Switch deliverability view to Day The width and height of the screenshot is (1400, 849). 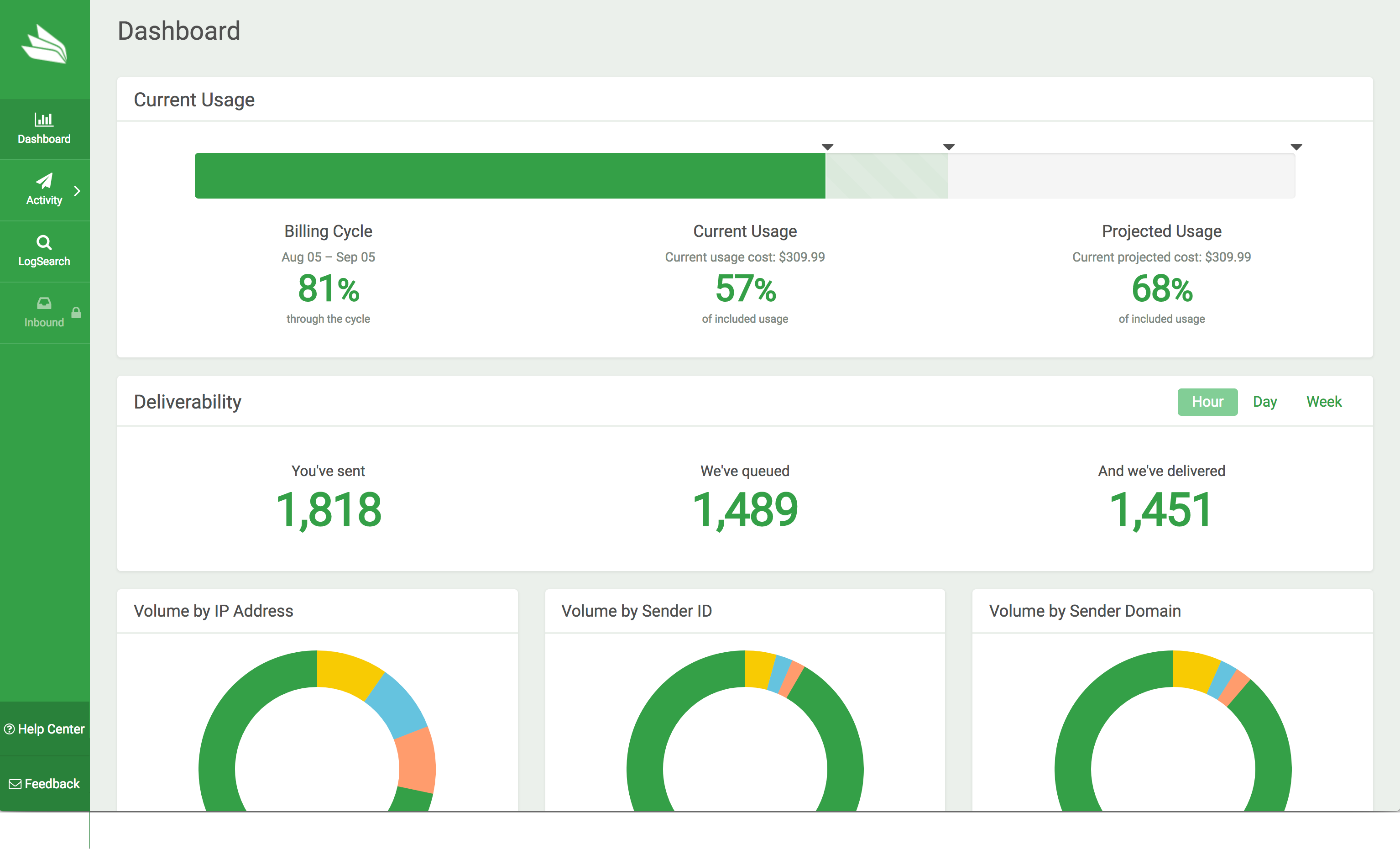click(x=1264, y=402)
